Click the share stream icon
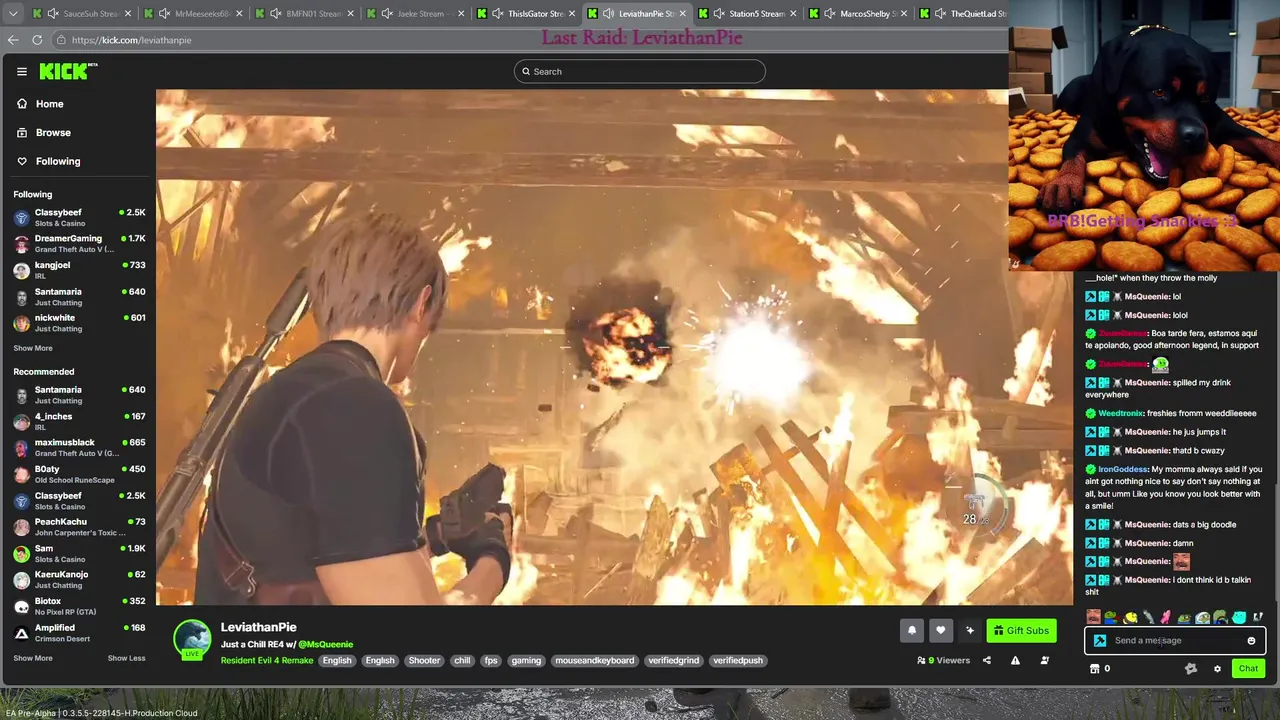The height and width of the screenshot is (720, 1280). (986, 660)
